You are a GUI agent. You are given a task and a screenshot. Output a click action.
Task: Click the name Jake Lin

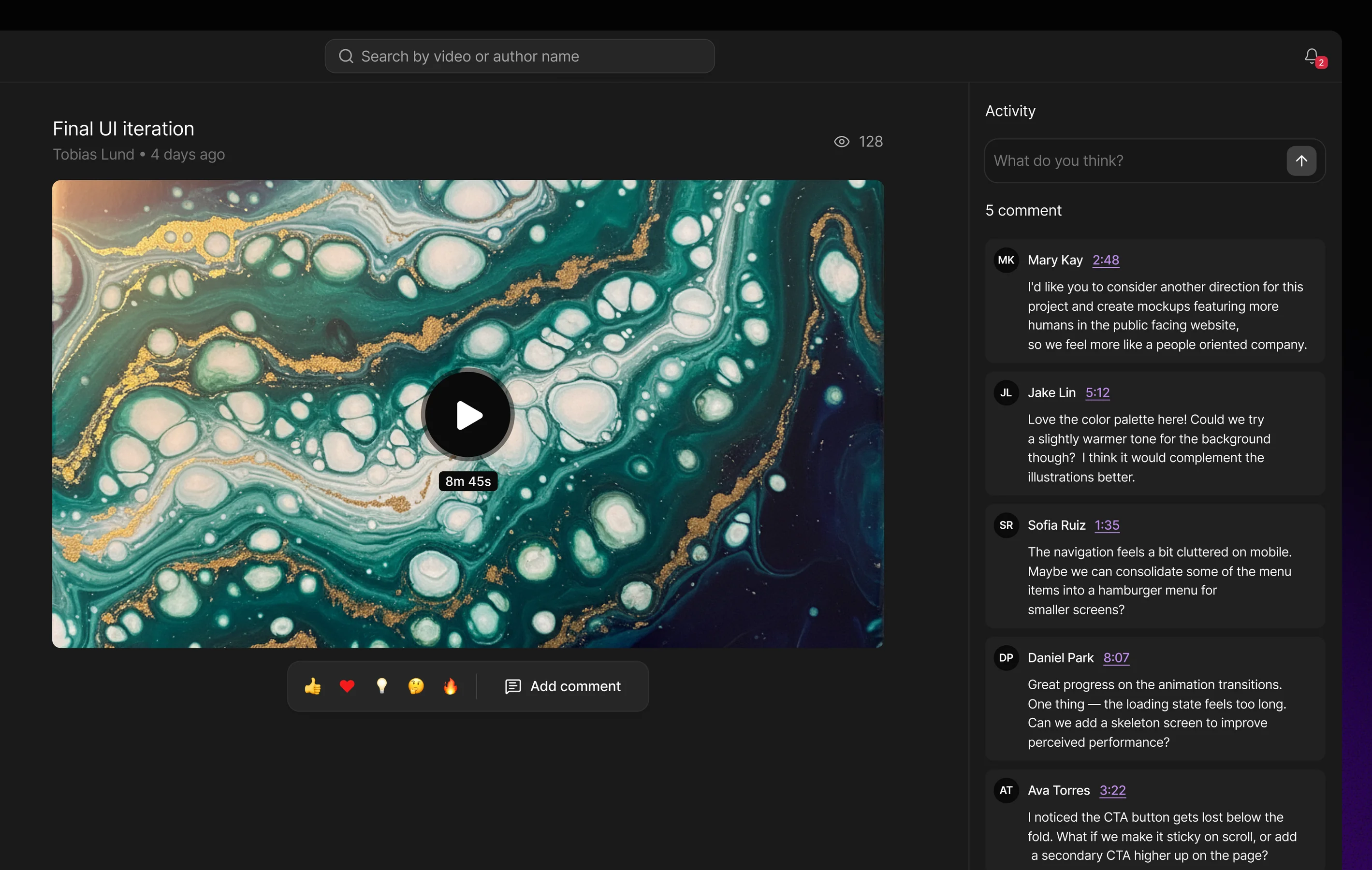click(1052, 392)
